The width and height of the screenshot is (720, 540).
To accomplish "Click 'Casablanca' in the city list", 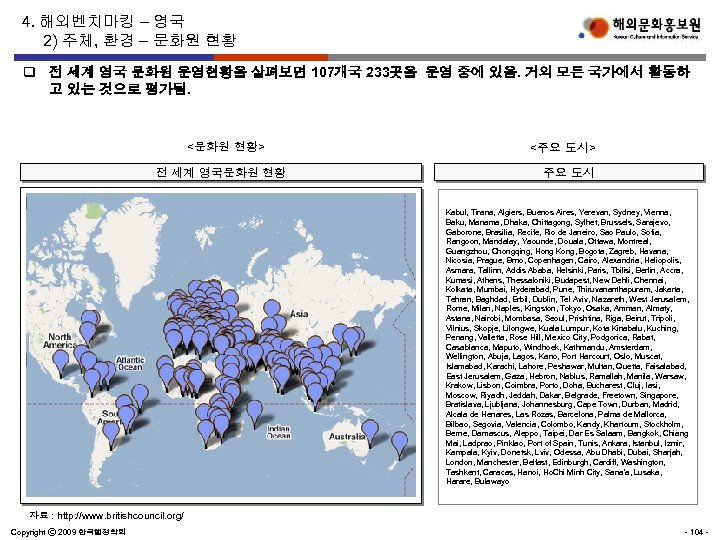I will [467, 348].
